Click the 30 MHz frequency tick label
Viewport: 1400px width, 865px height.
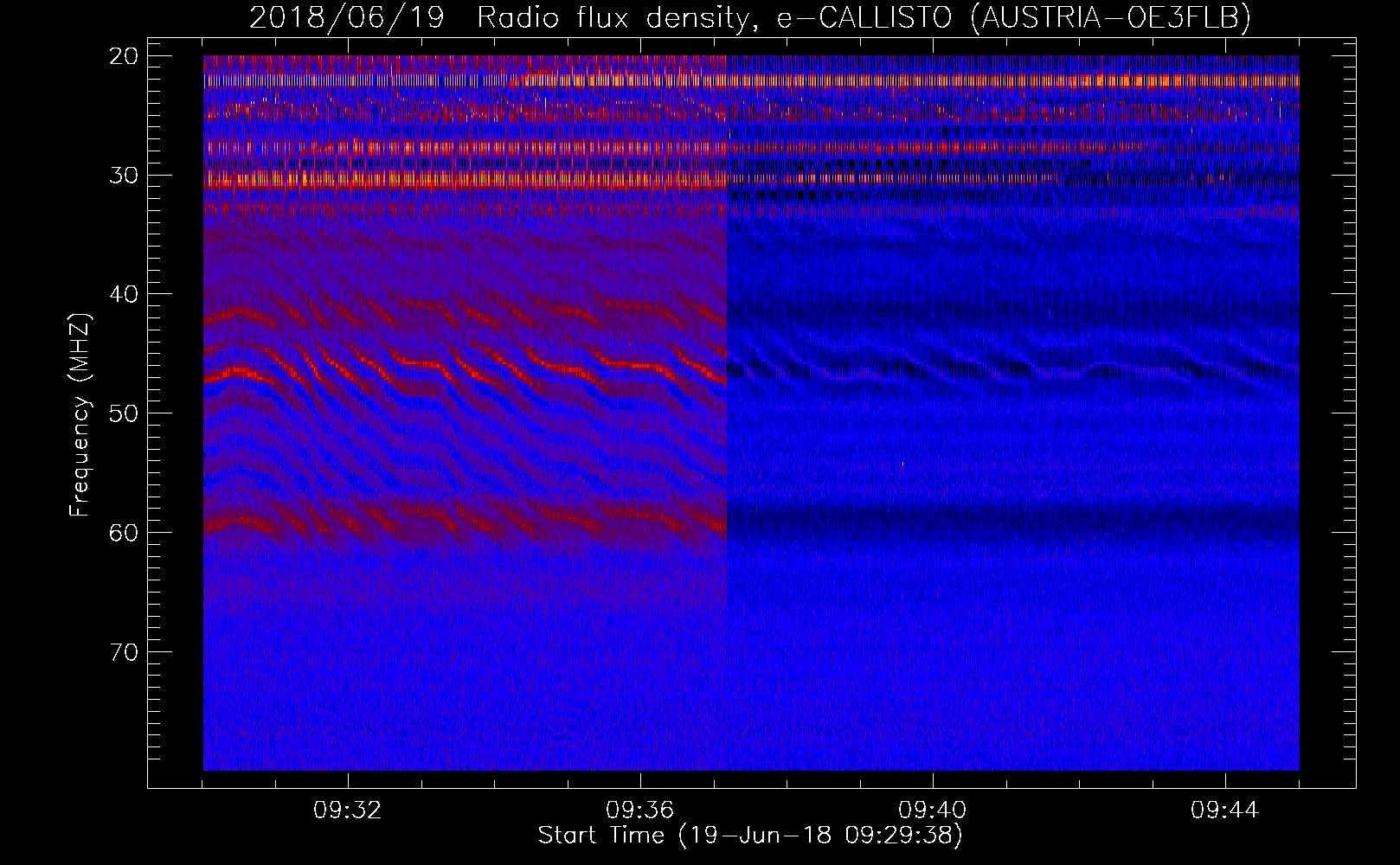point(124,175)
